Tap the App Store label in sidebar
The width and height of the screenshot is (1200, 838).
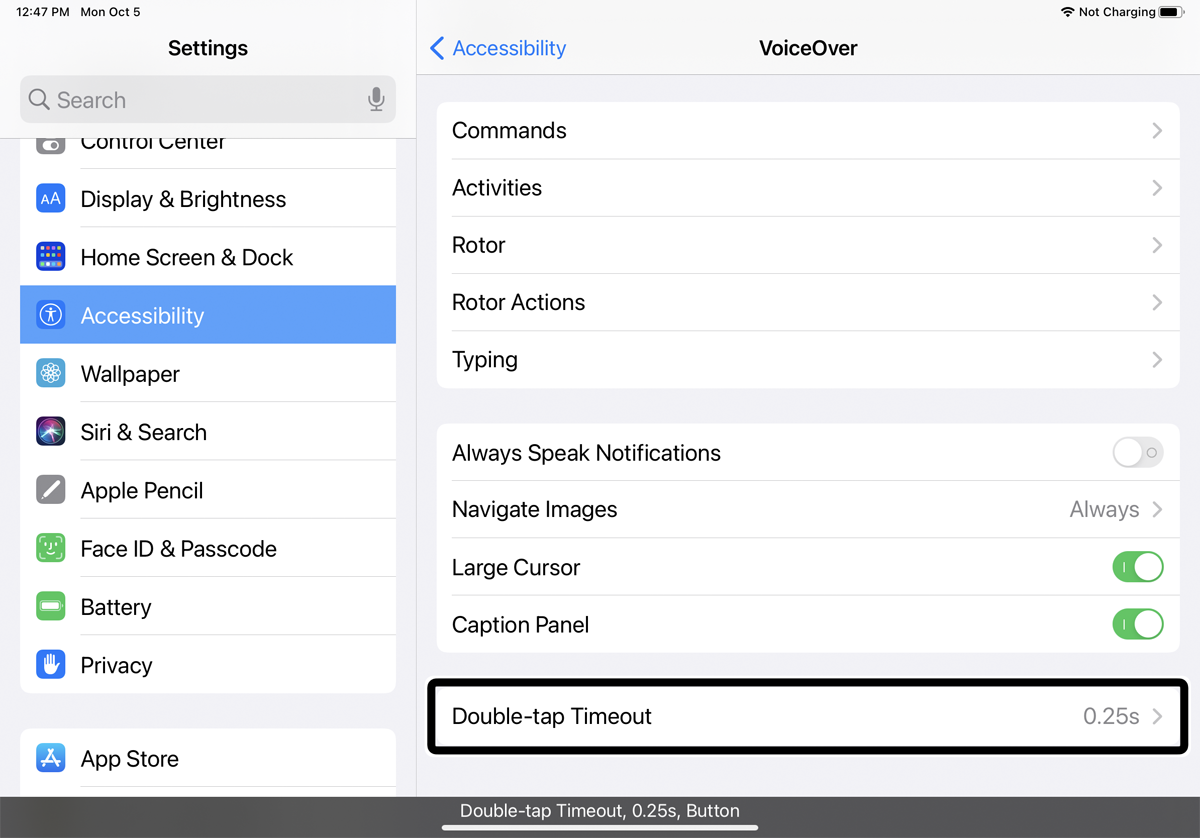(x=130, y=758)
